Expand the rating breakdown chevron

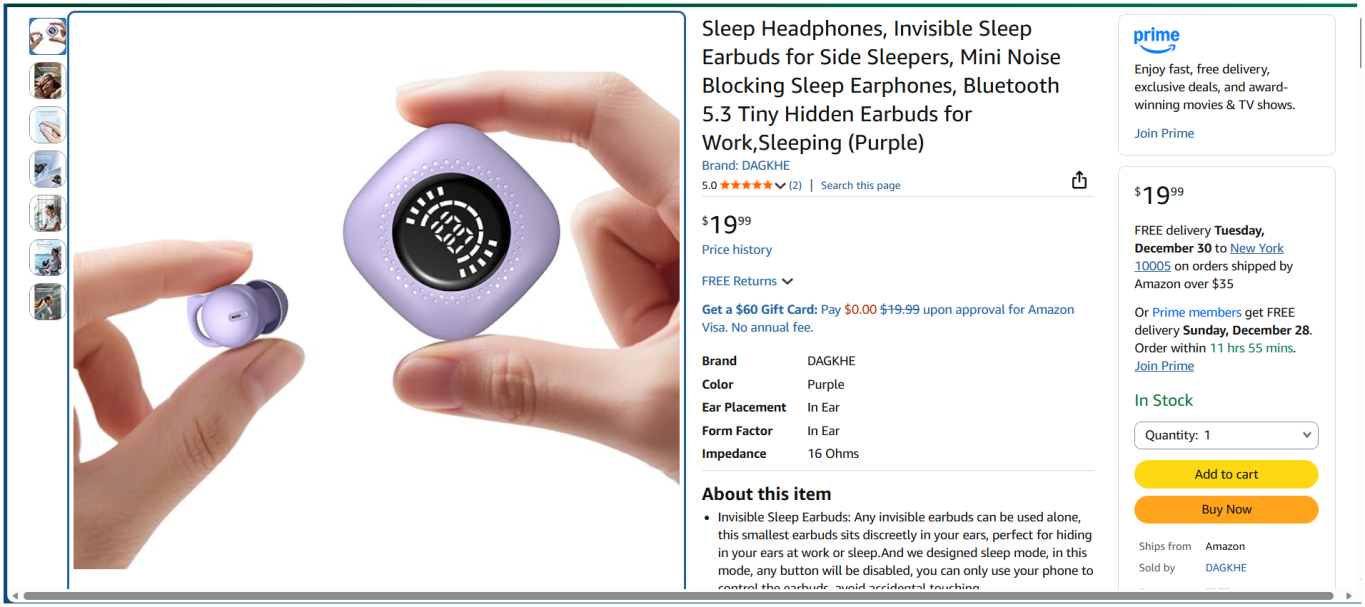(x=781, y=186)
